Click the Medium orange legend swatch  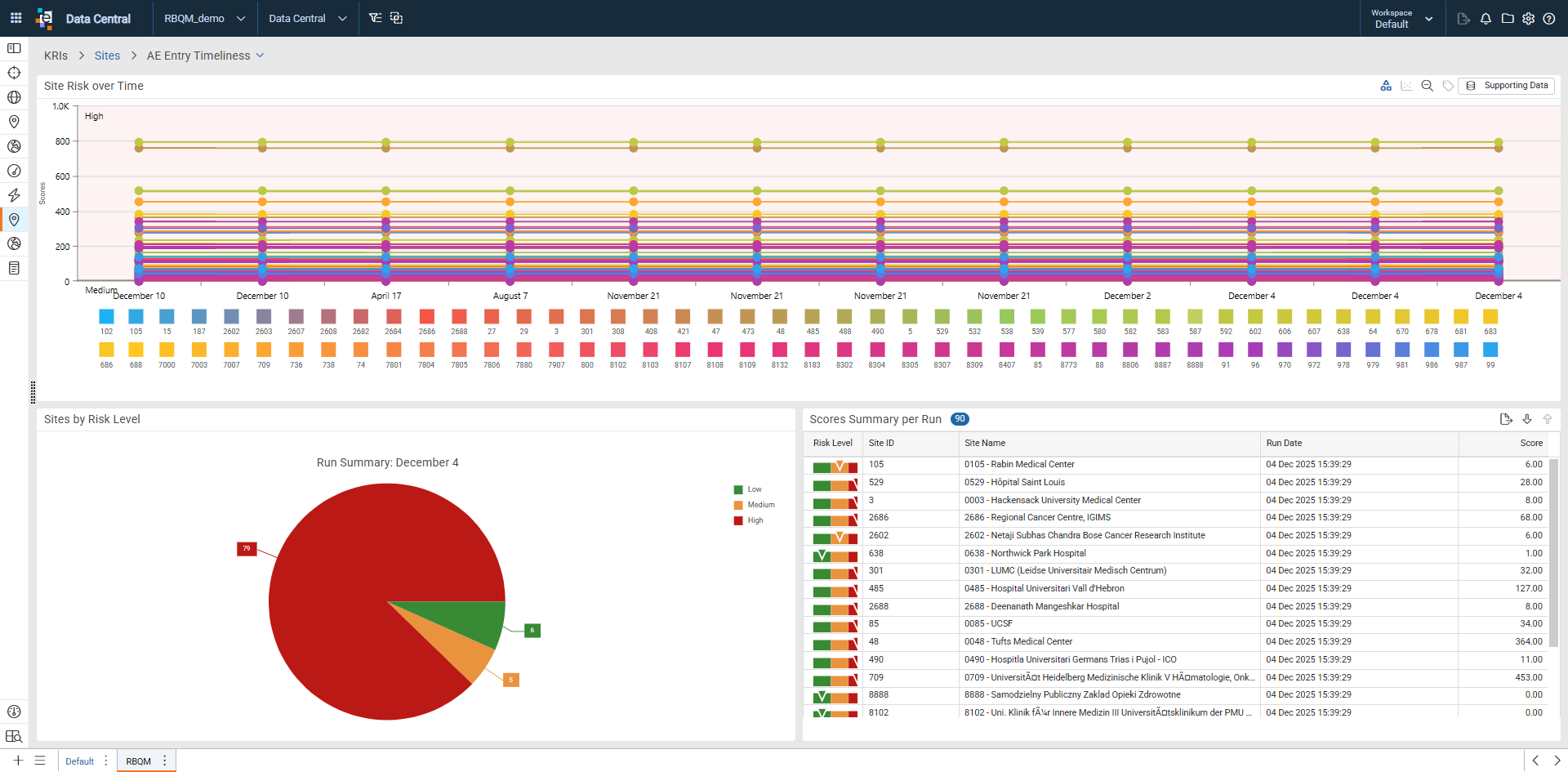tap(738, 505)
